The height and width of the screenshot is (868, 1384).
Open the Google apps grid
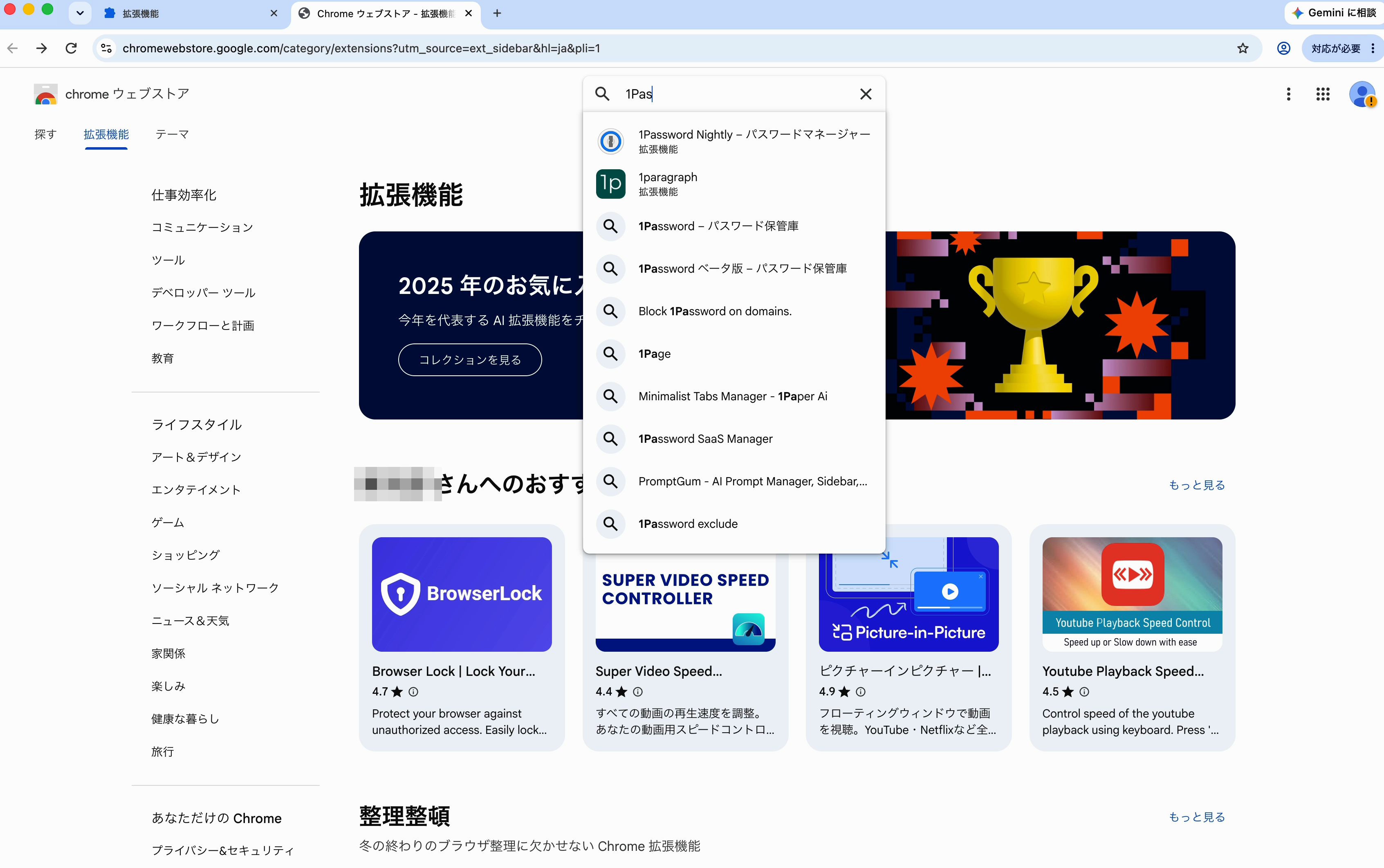point(1323,94)
